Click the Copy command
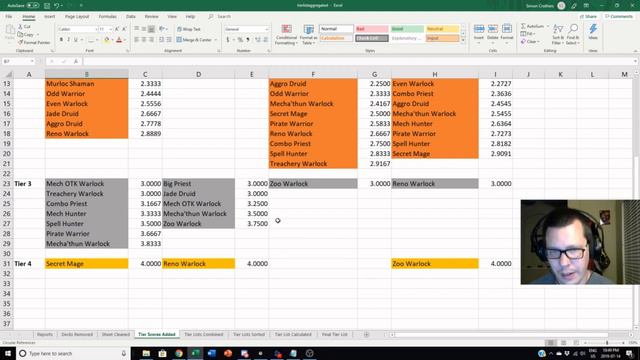The width and height of the screenshot is (640, 360). pos(26,35)
